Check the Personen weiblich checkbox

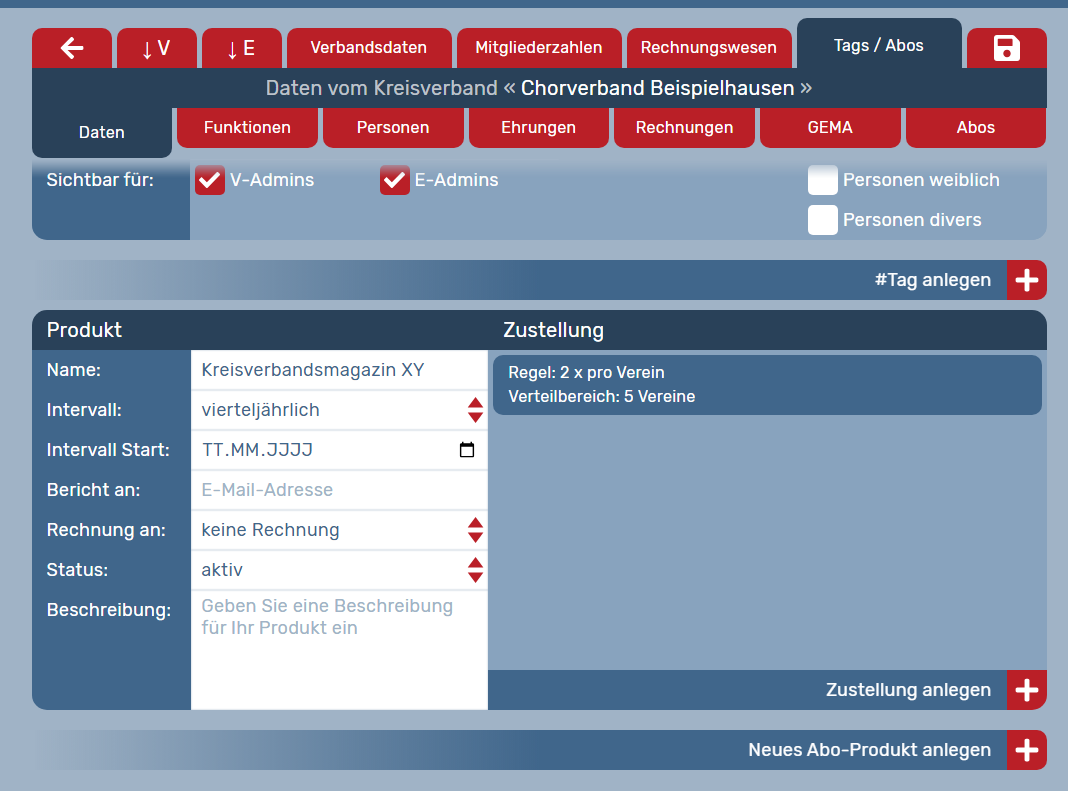[x=823, y=180]
